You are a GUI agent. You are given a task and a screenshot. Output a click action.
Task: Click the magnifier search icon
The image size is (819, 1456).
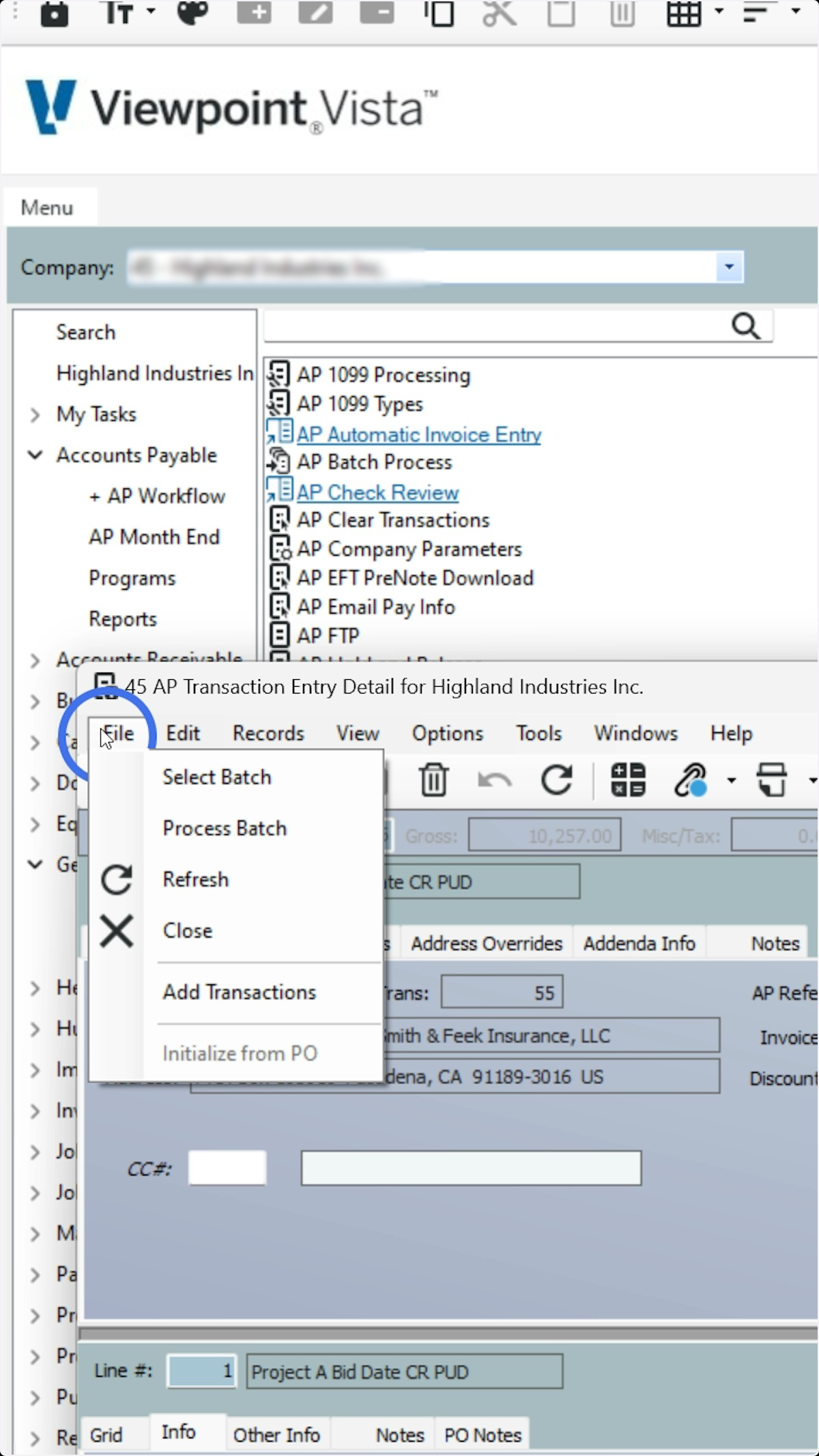click(746, 326)
